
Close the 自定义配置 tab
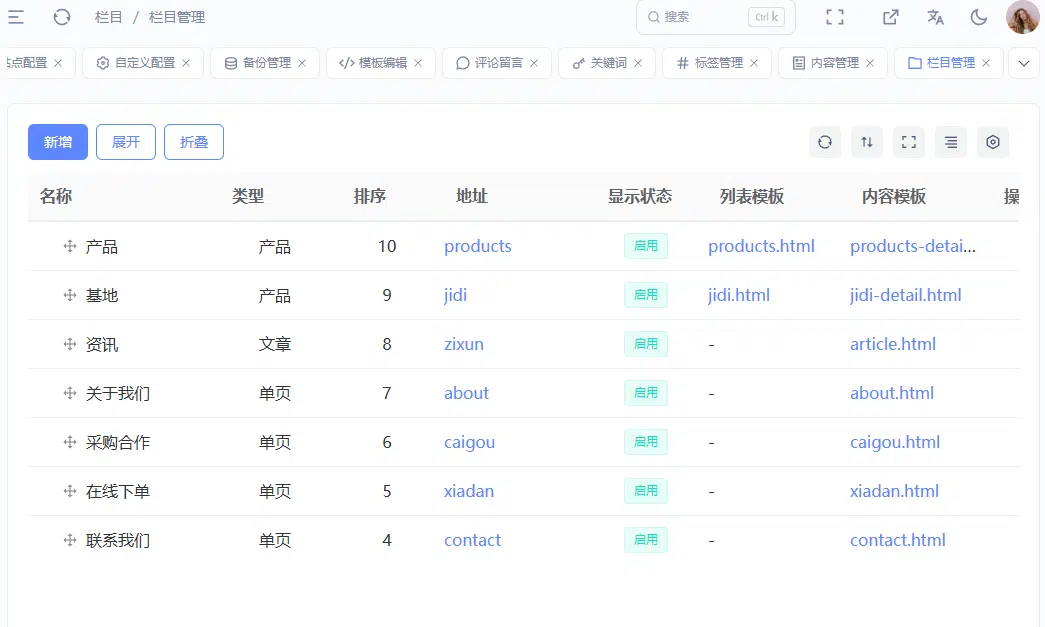point(186,63)
